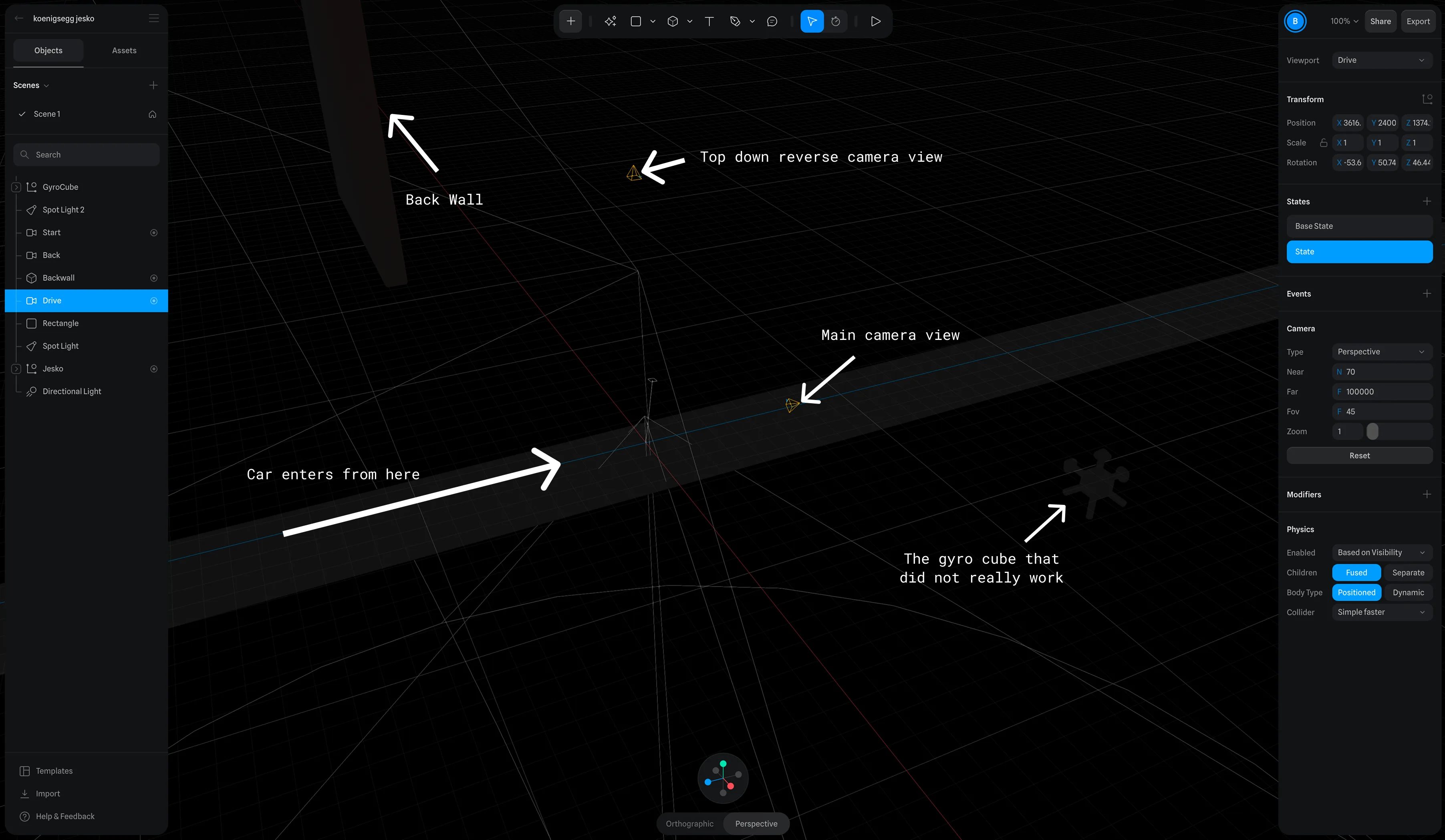Select the 3D cube primitive tool
The width and height of the screenshot is (1445, 840).
tap(673, 21)
